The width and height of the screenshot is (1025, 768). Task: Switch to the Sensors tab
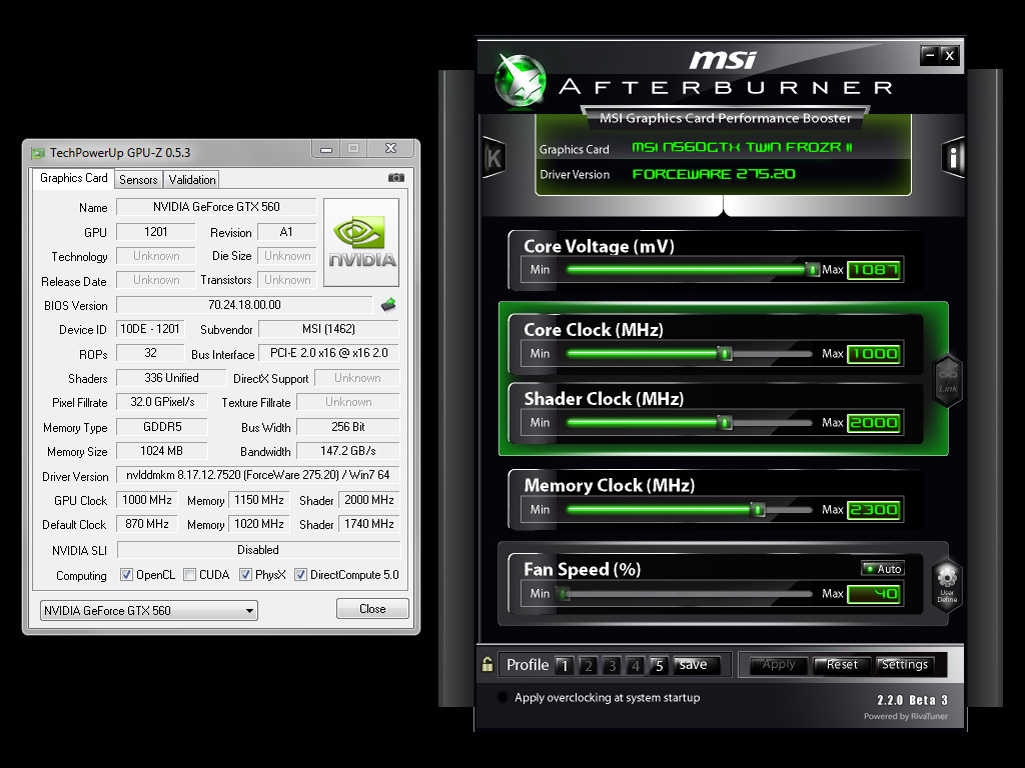[x=138, y=180]
